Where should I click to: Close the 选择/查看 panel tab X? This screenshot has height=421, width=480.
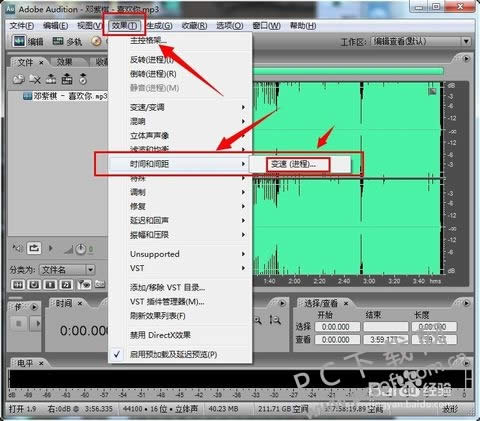346,303
